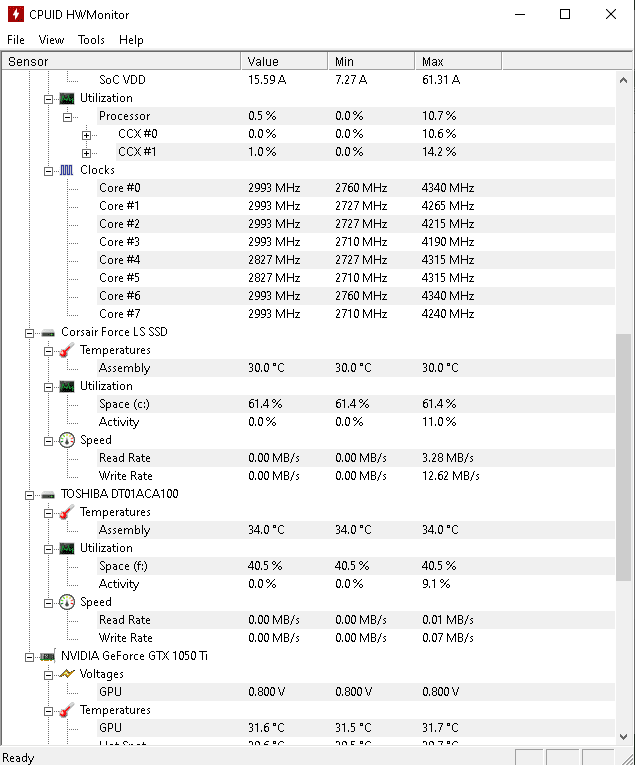This screenshot has width=635, height=765.
Task: Click the Sensor column header
Action: [121, 61]
